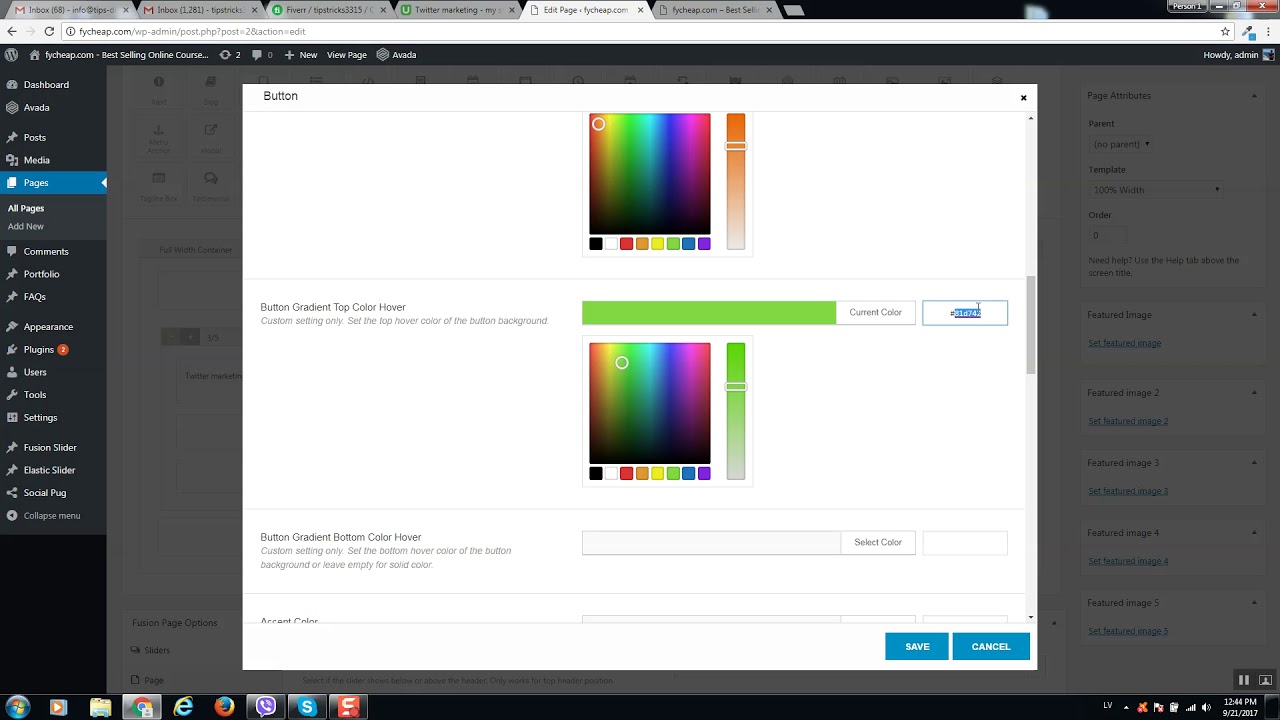The width and height of the screenshot is (1280, 720).
Task: Launch Firefox from the taskbar
Action: 224,707
